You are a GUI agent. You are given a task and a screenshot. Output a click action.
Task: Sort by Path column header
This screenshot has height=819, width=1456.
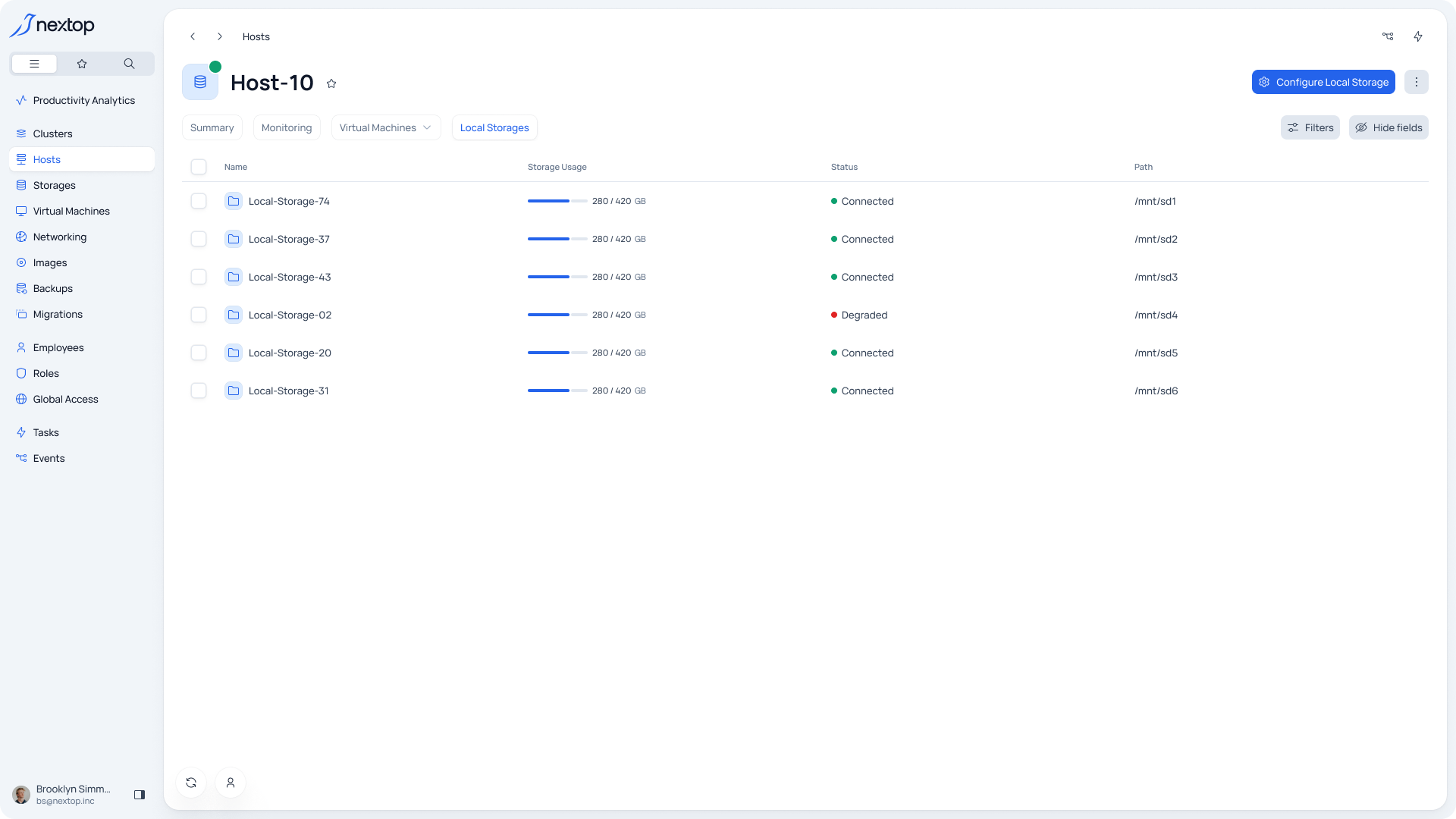click(1144, 167)
